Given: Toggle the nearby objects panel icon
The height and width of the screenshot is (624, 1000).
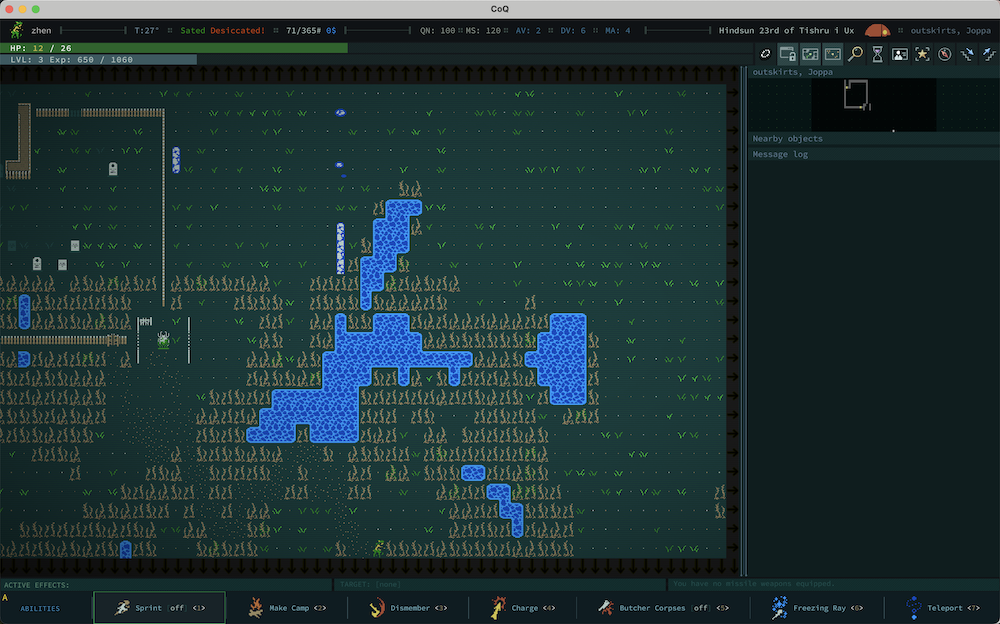Looking at the screenshot, I should pos(832,54).
